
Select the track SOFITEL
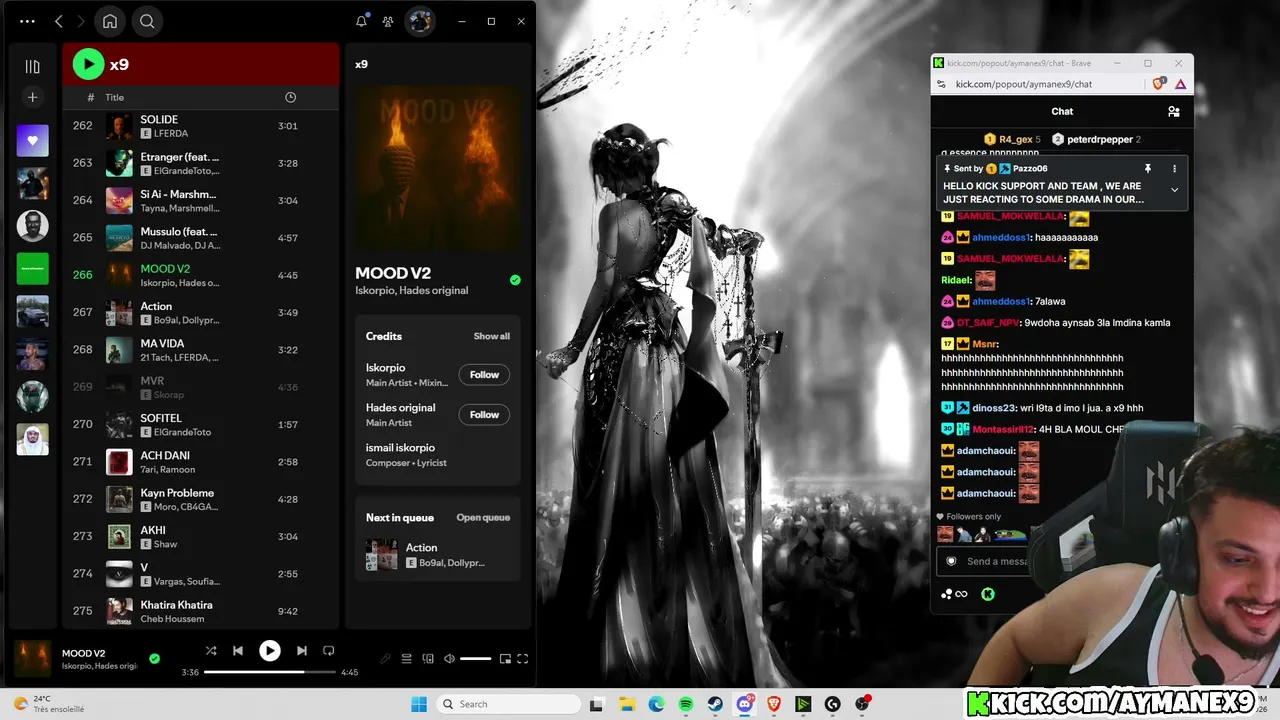(x=200, y=424)
